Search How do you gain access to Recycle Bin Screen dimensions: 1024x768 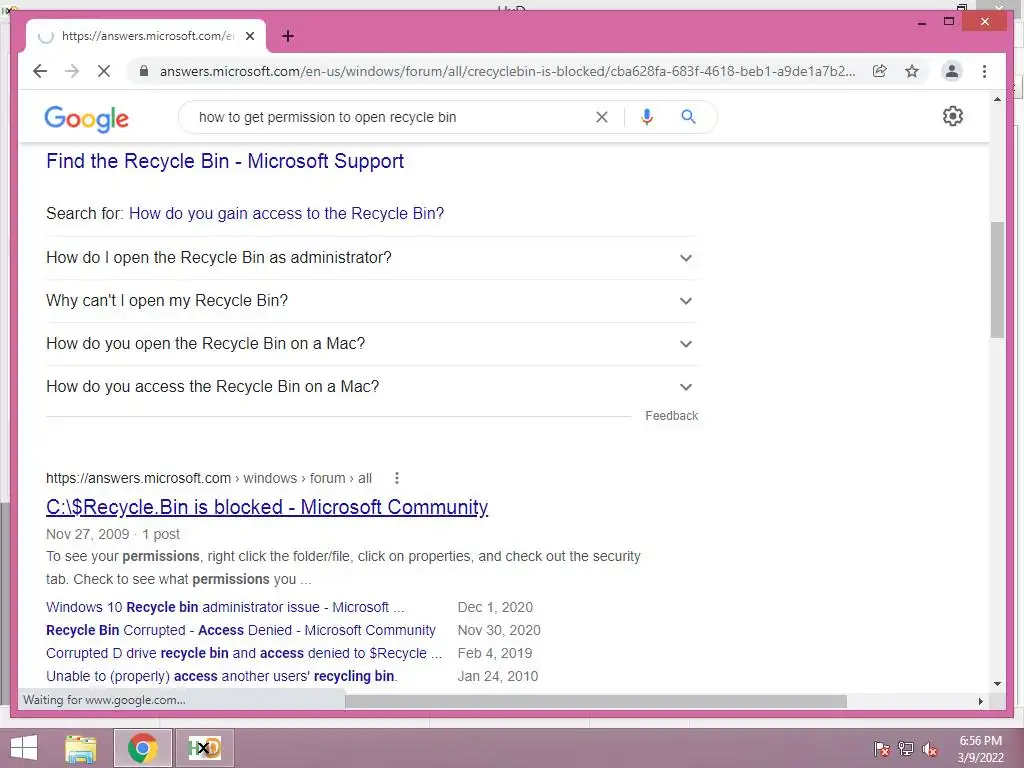tap(286, 214)
